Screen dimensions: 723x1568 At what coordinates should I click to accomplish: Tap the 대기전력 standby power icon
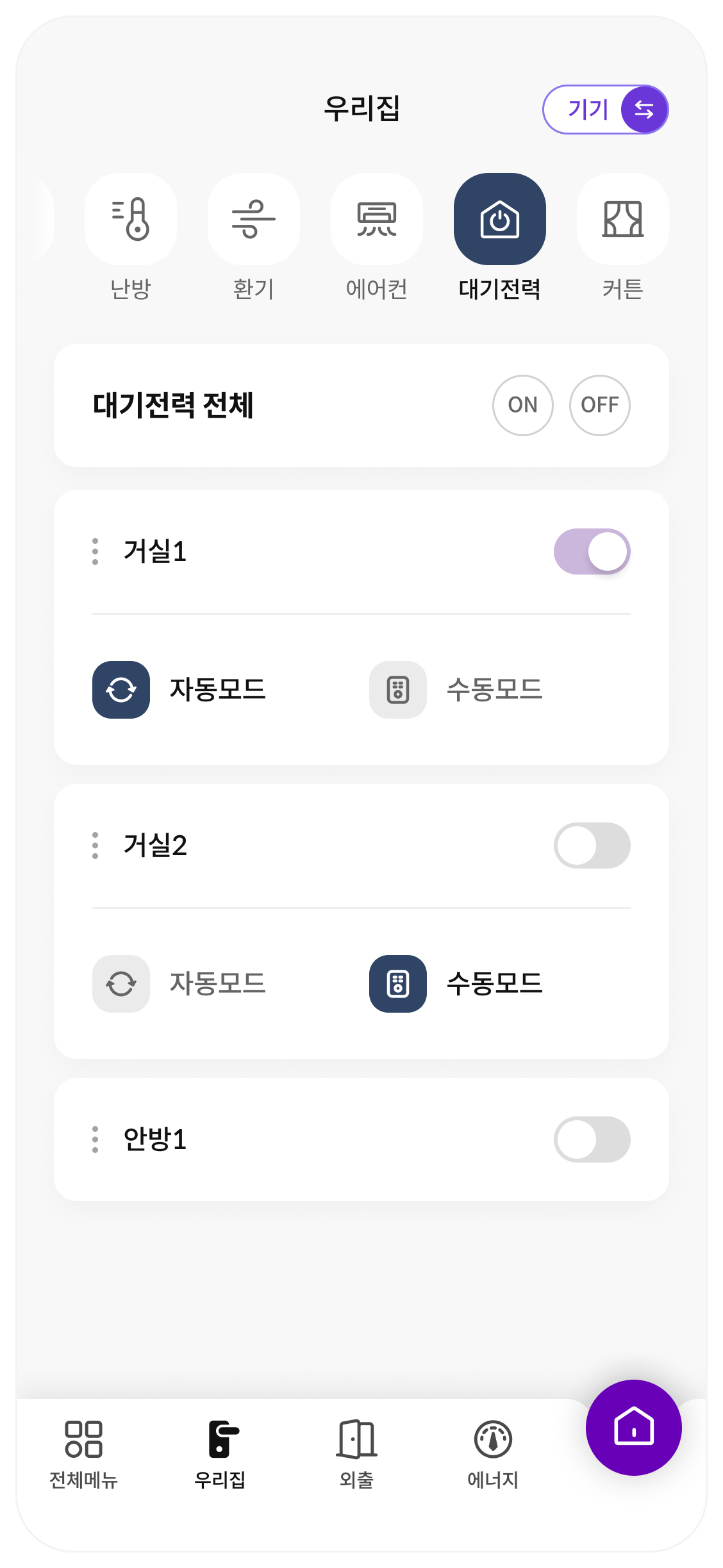(500, 219)
